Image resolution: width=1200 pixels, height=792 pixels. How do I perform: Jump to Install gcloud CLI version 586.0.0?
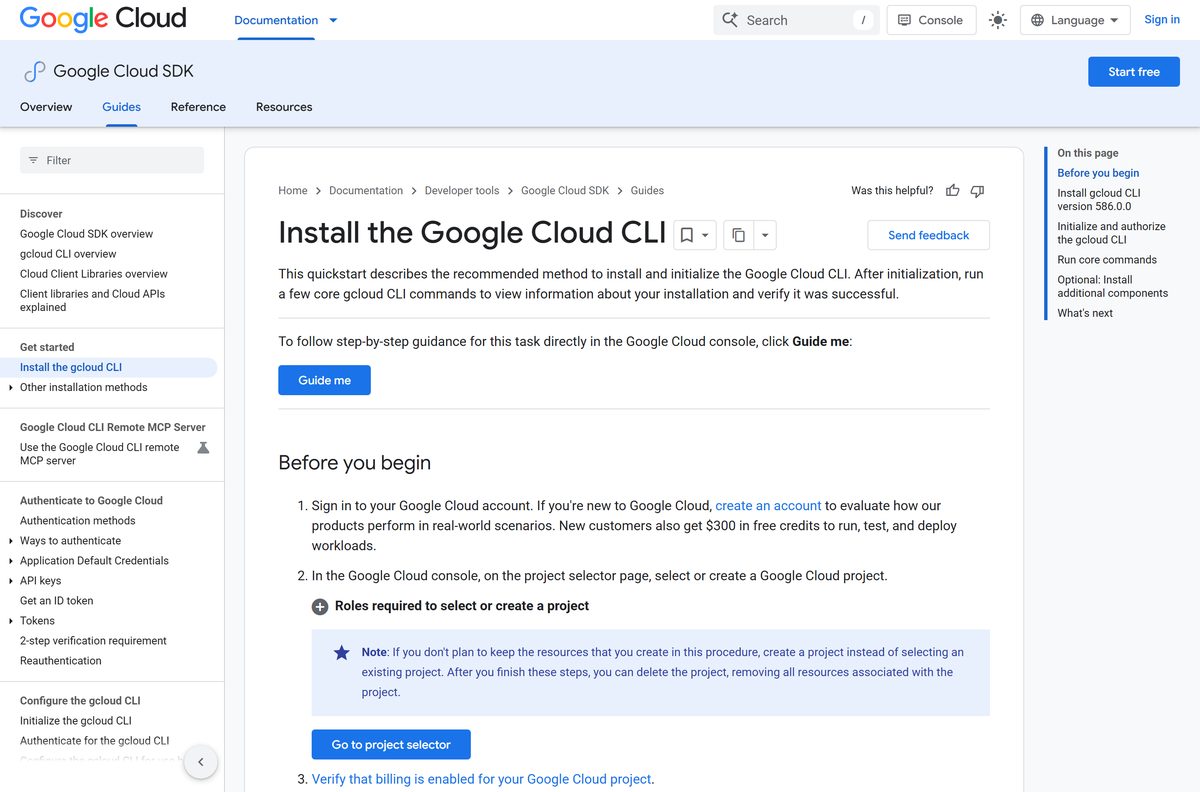pos(1099,200)
